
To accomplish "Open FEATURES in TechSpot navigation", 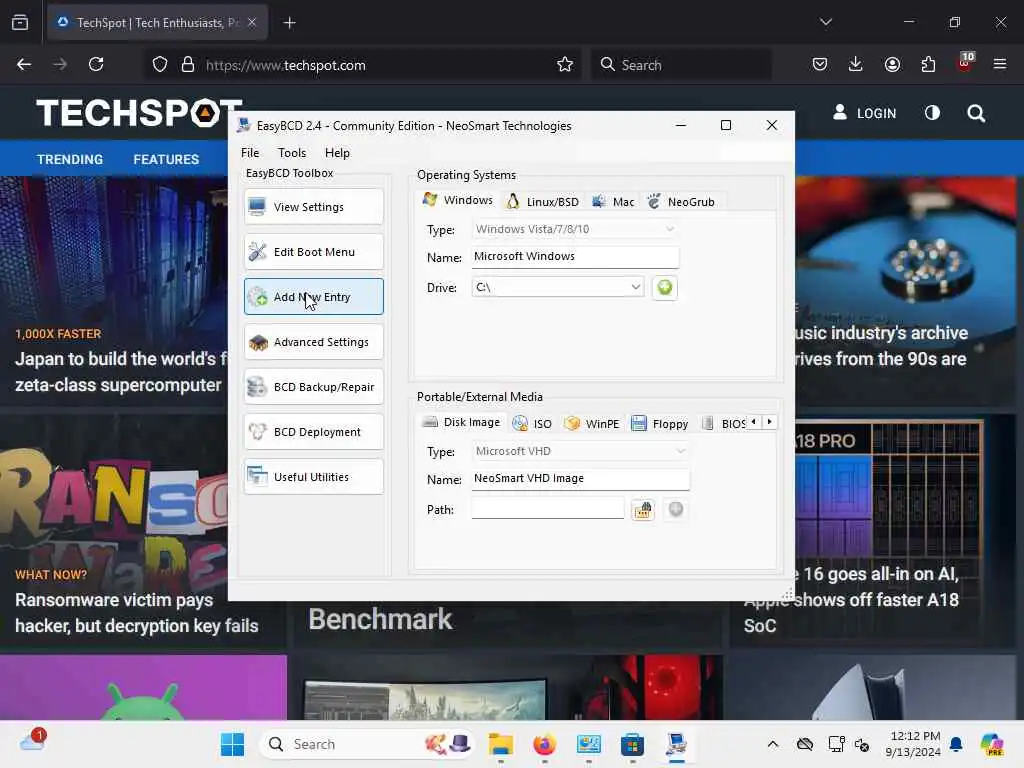I will tap(166, 159).
